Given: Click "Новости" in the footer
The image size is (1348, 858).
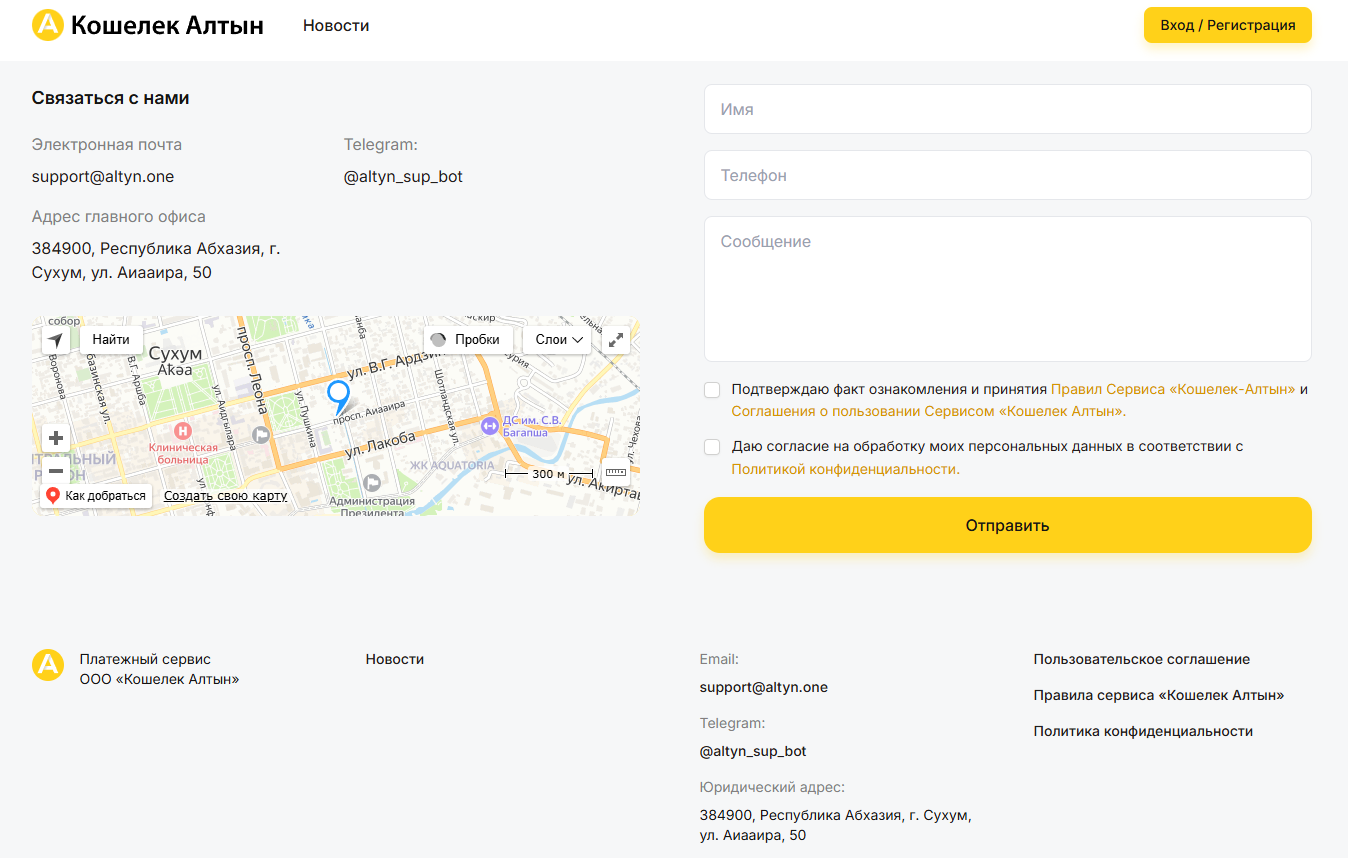Looking at the screenshot, I should click(394, 659).
